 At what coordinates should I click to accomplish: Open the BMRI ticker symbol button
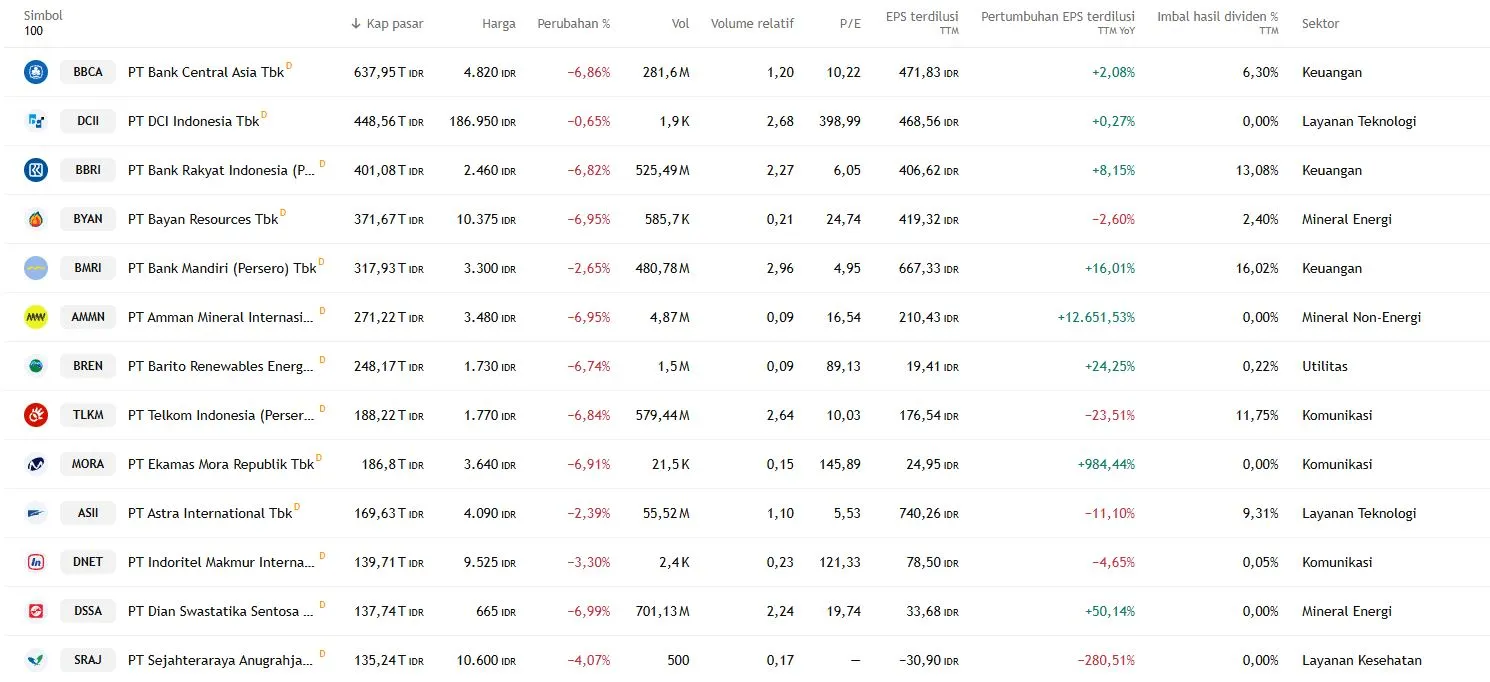pyautogui.click(x=88, y=268)
